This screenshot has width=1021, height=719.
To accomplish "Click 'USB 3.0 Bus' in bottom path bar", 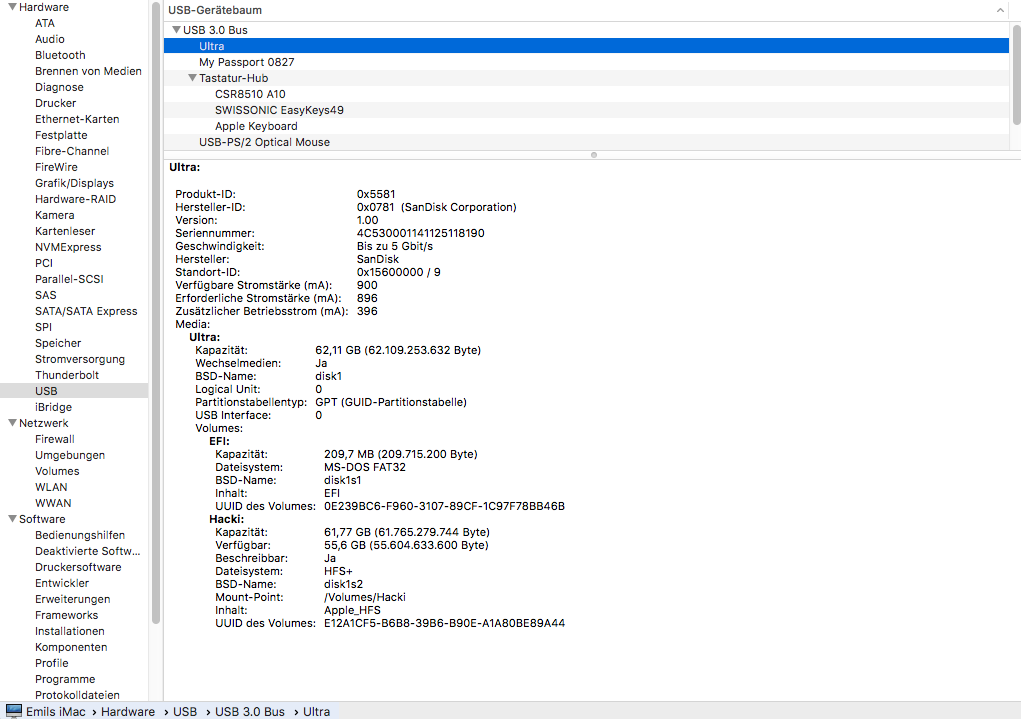I will 250,711.
